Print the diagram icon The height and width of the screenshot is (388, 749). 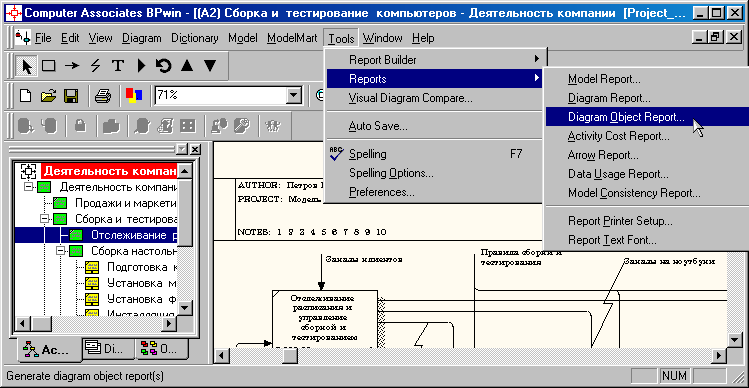coord(102,96)
